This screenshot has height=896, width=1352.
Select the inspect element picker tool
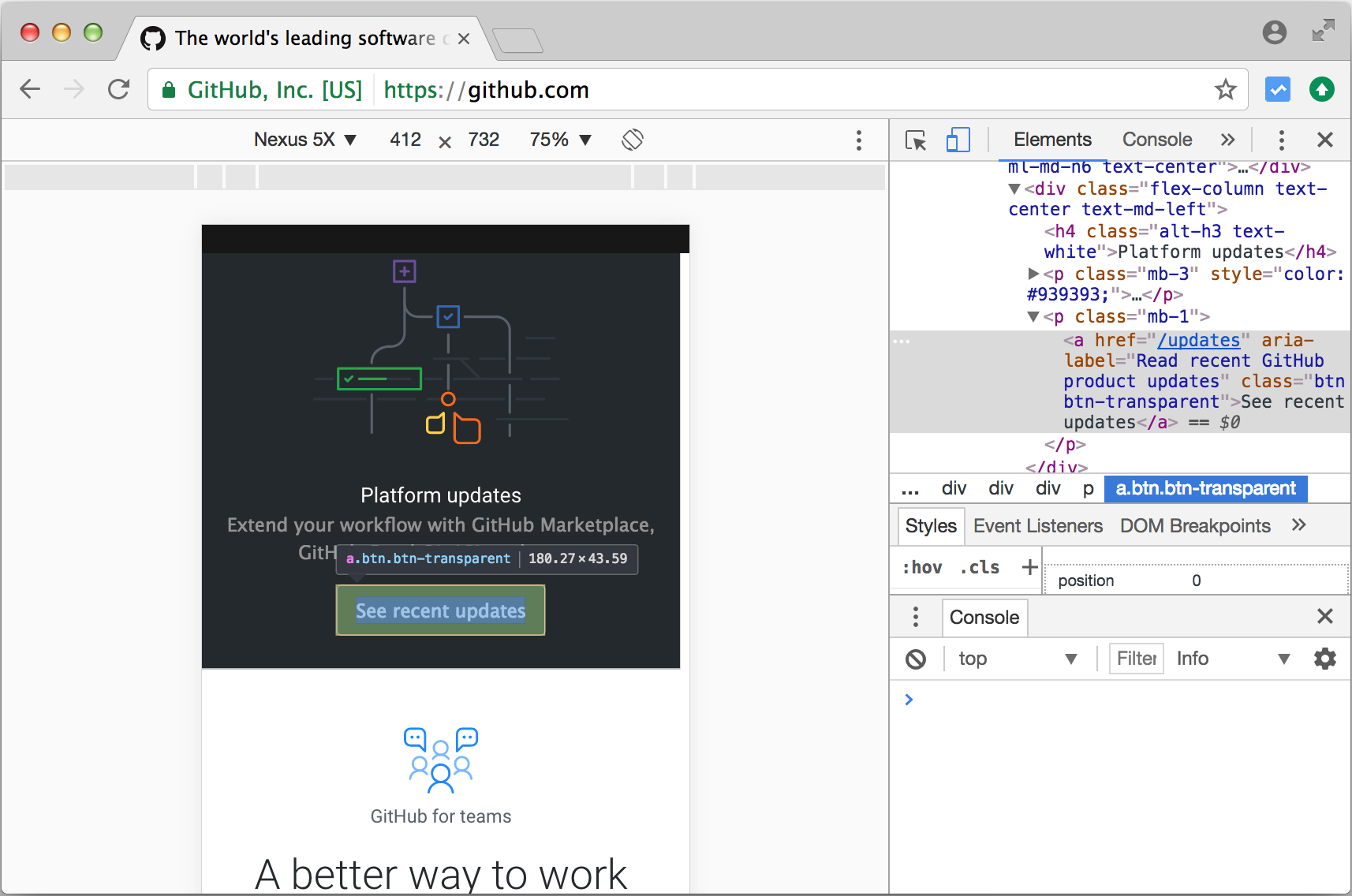(916, 140)
